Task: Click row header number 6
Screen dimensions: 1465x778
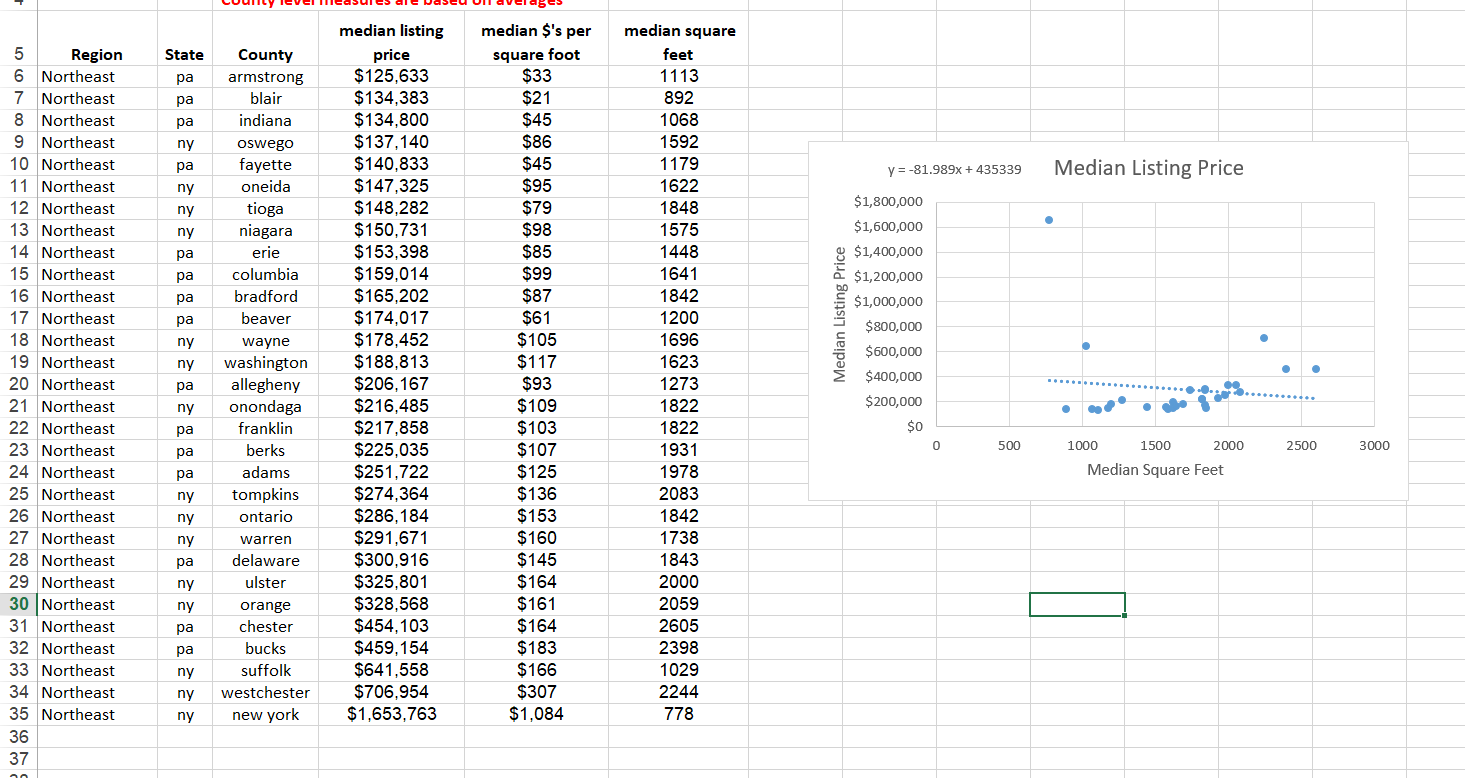Action: 18,77
